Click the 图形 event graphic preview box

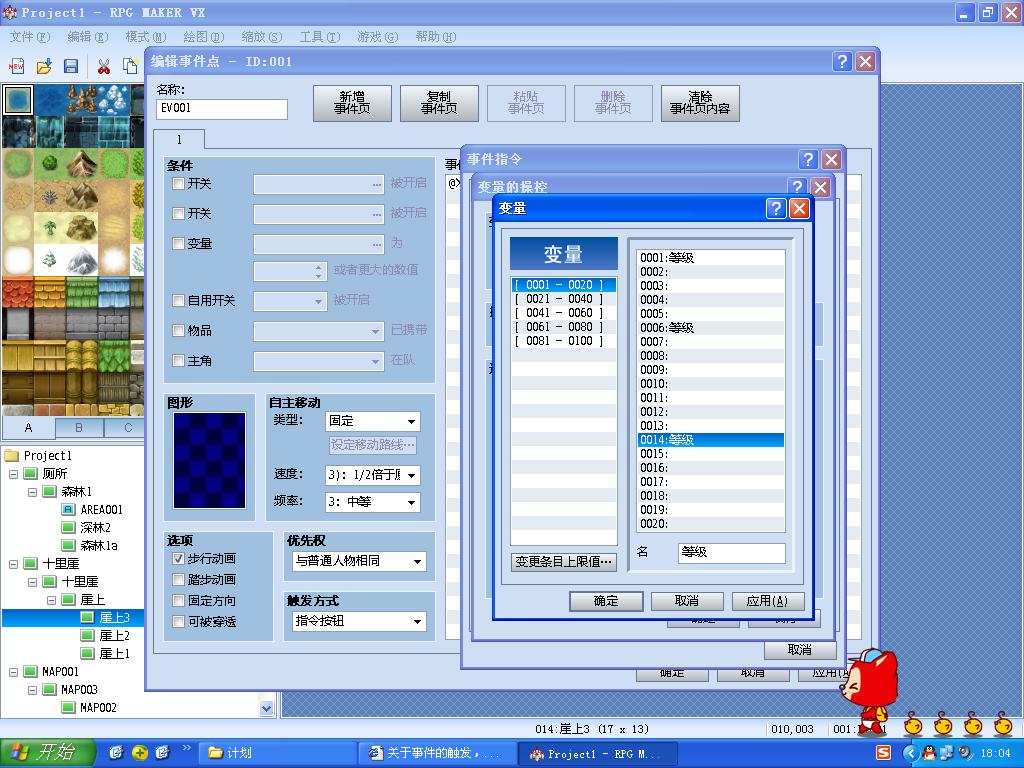click(210, 460)
